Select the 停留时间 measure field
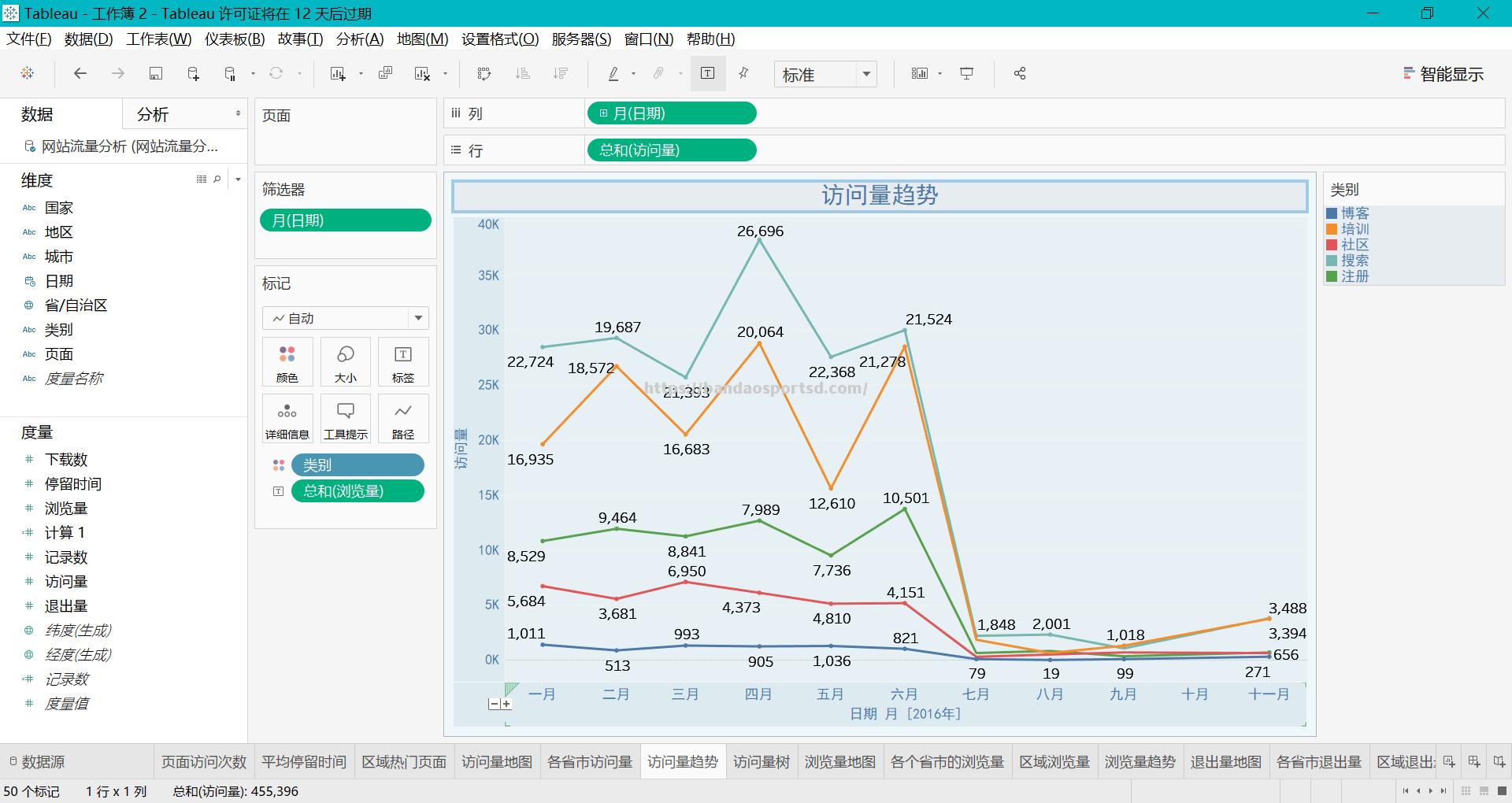 tap(72, 484)
